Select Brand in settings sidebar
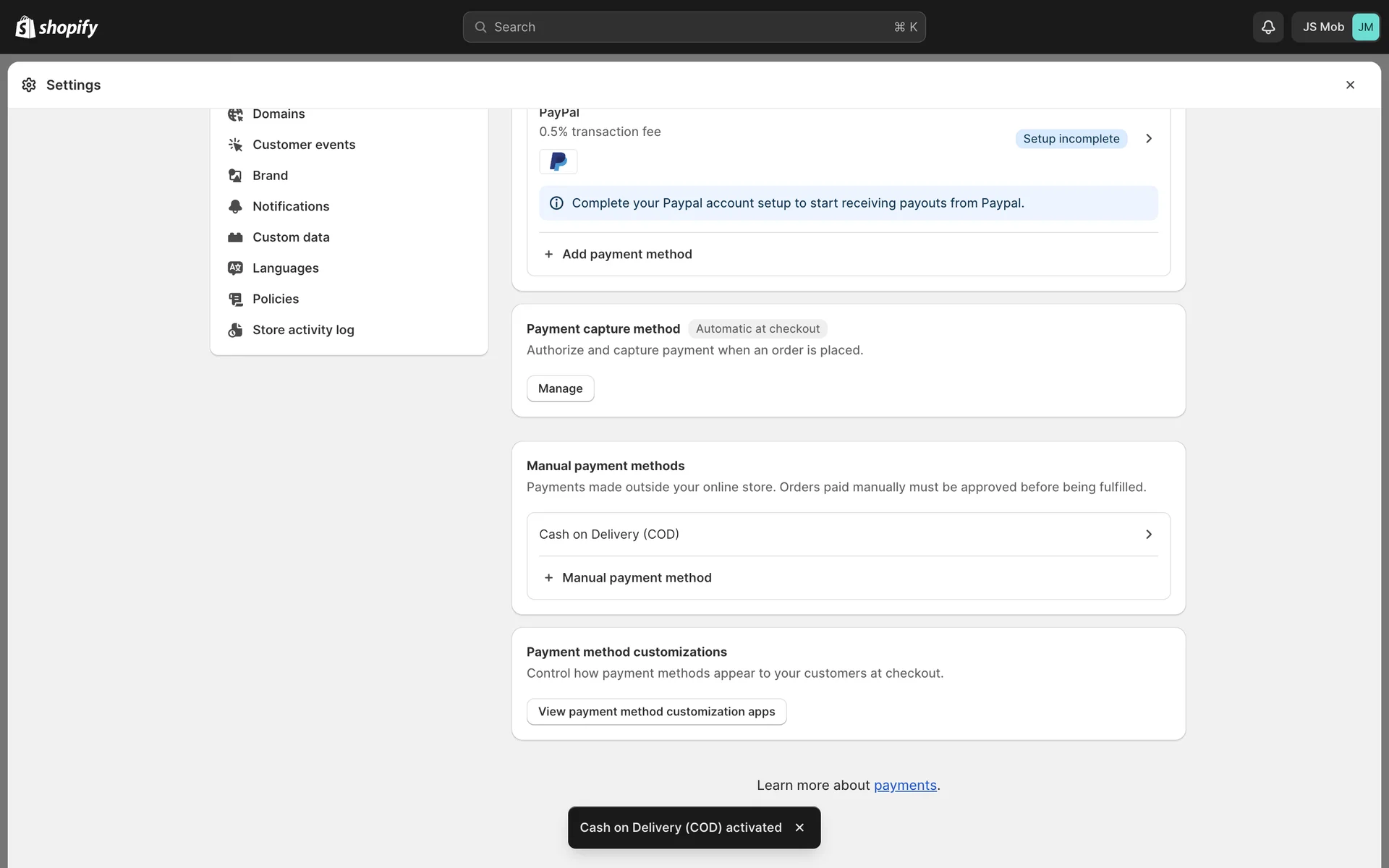 (270, 176)
